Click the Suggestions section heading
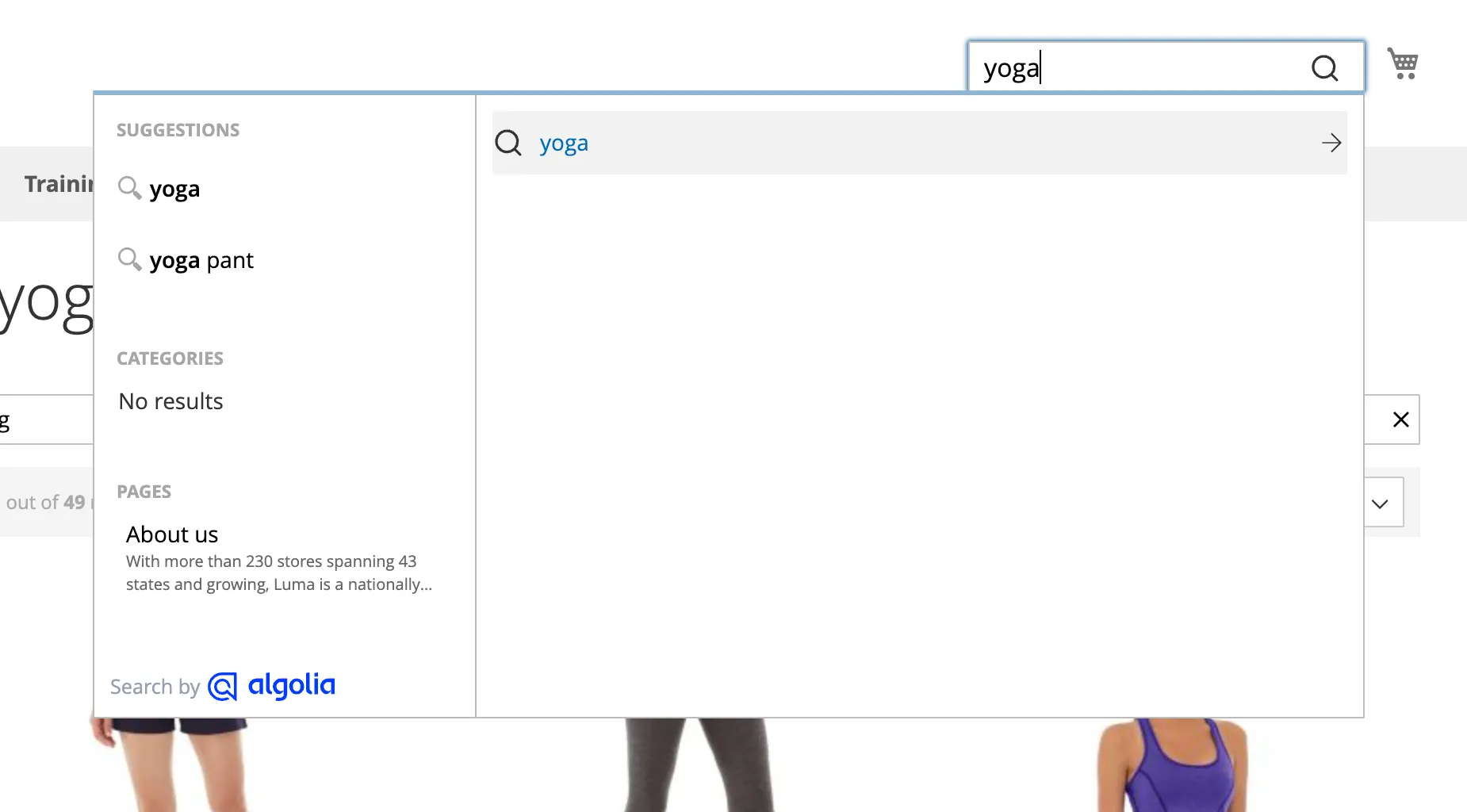Viewport: 1467px width, 812px height. pyautogui.click(x=178, y=129)
